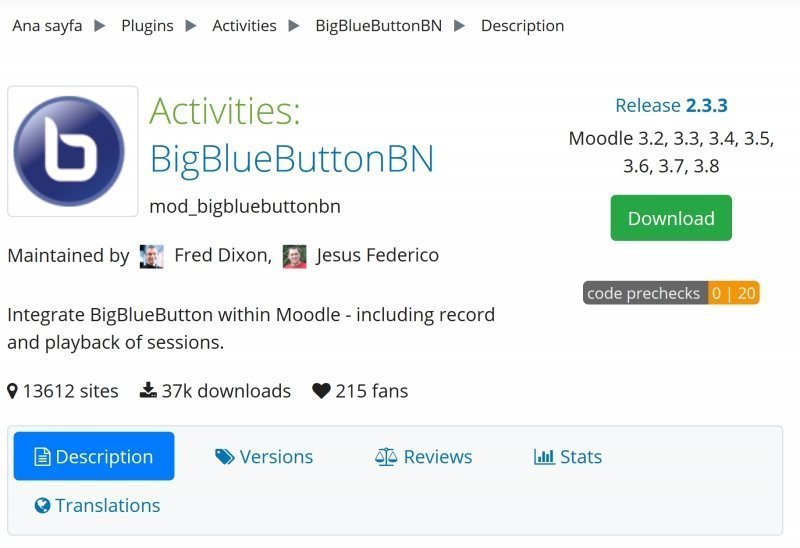Click the downloads arrow icon
Viewport: 800px width, 548px height.
pos(148,391)
